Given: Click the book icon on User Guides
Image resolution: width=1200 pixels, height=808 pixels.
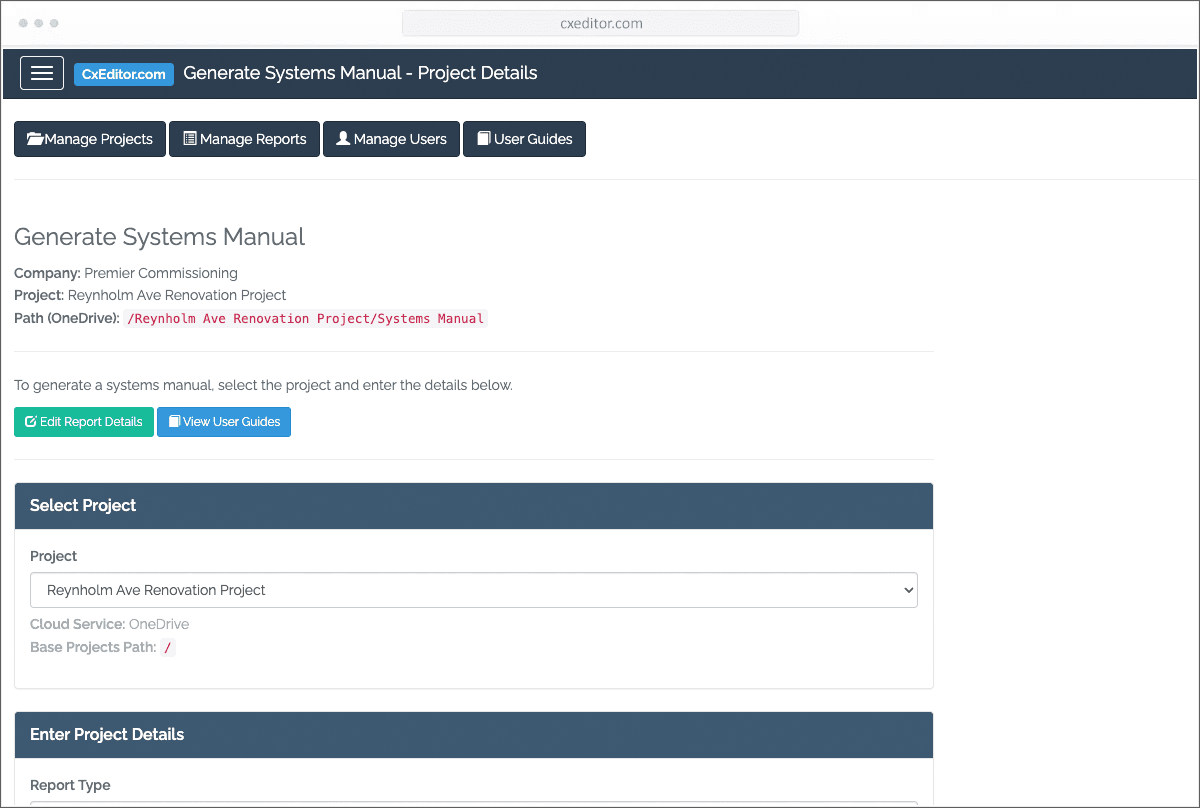Looking at the screenshot, I should [483, 139].
